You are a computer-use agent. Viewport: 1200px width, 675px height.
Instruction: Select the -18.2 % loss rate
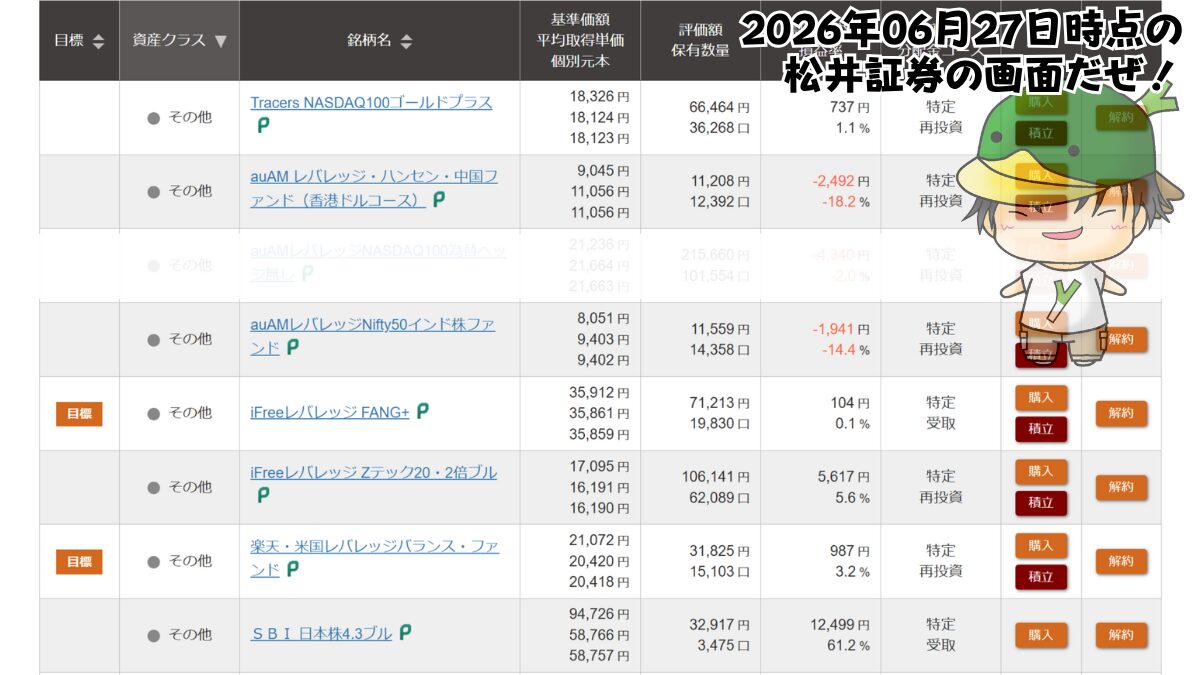pos(846,201)
